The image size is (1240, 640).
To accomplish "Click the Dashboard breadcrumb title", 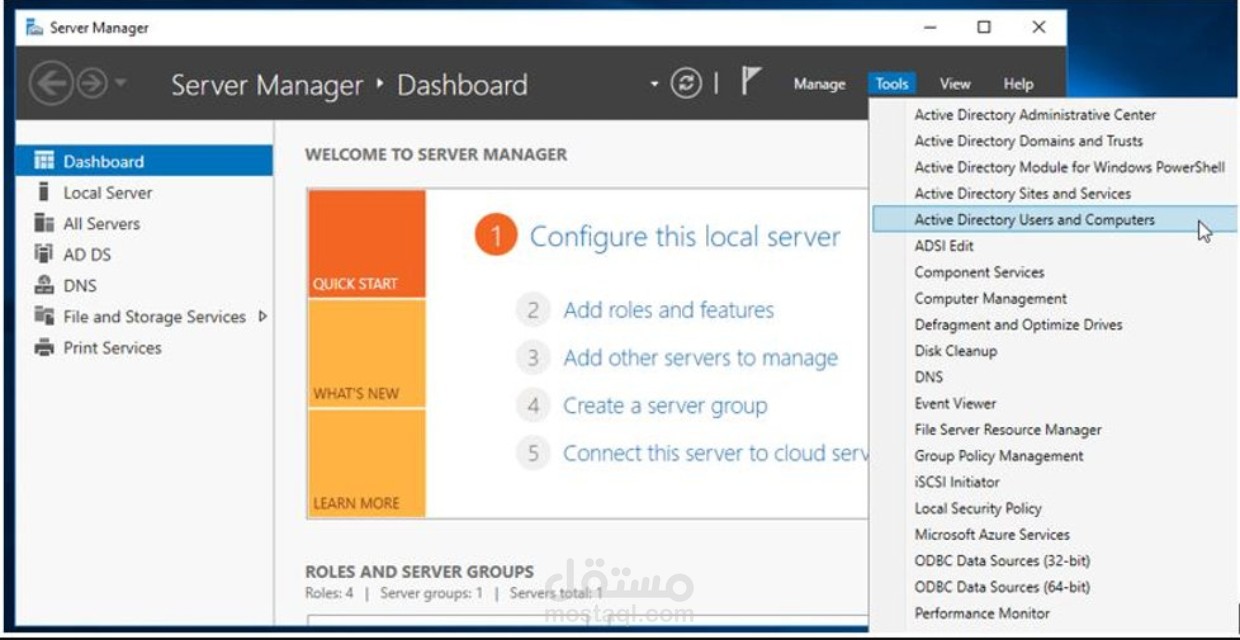I will [x=462, y=85].
